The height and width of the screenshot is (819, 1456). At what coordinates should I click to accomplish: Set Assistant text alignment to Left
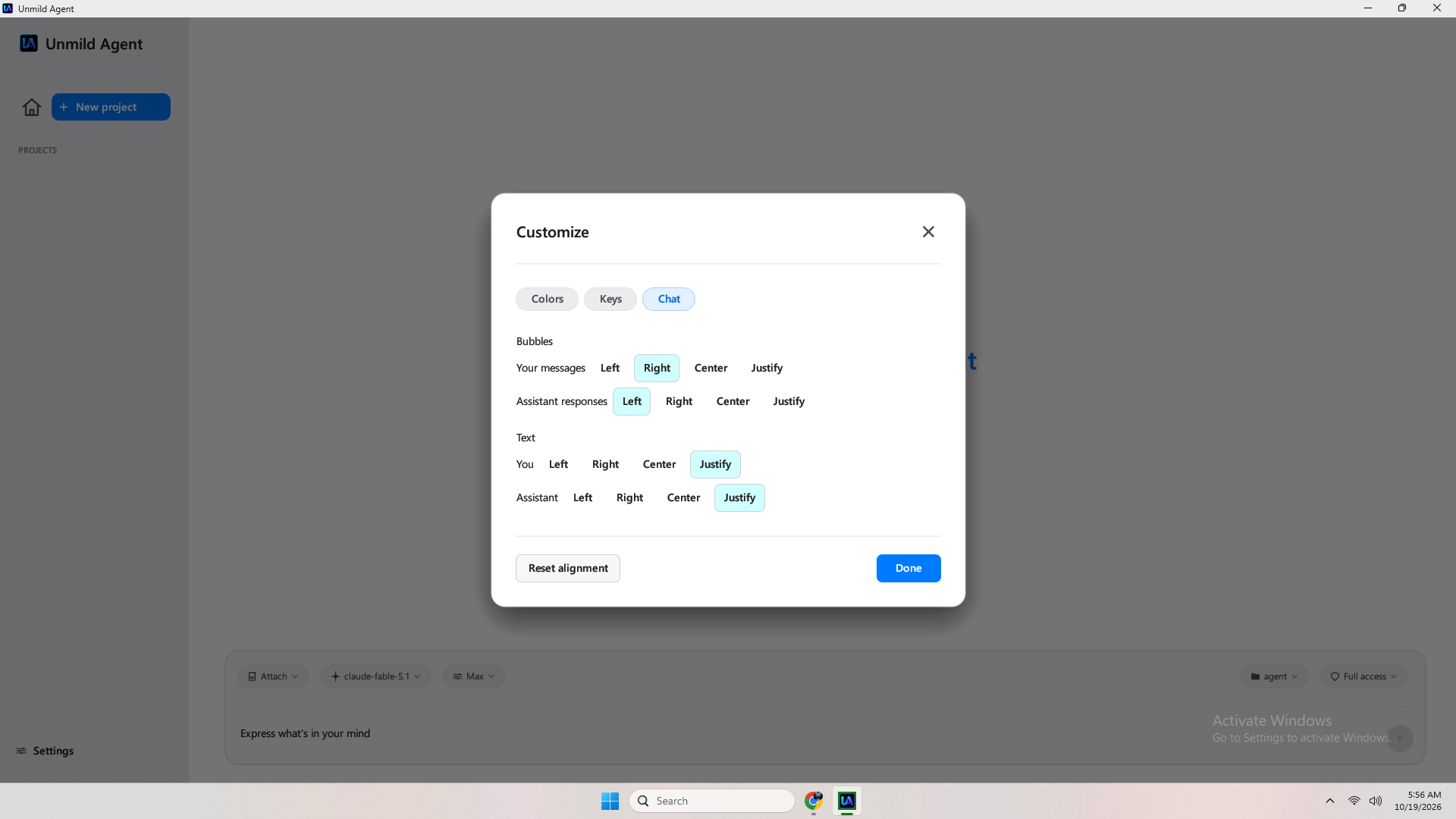(582, 497)
